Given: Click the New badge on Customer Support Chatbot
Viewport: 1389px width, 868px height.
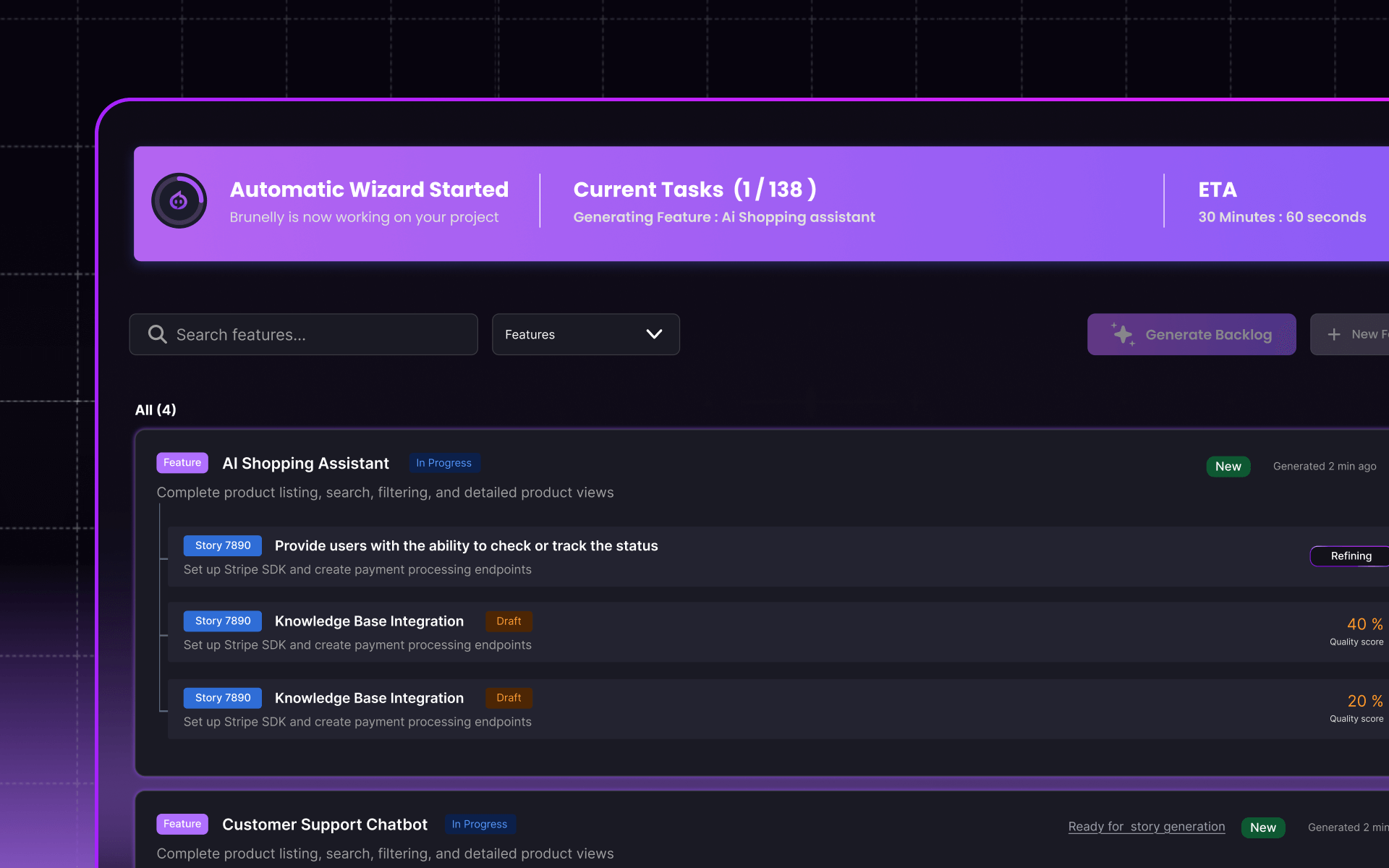Looking at the screenshot, I should [x=1263, y=827].
